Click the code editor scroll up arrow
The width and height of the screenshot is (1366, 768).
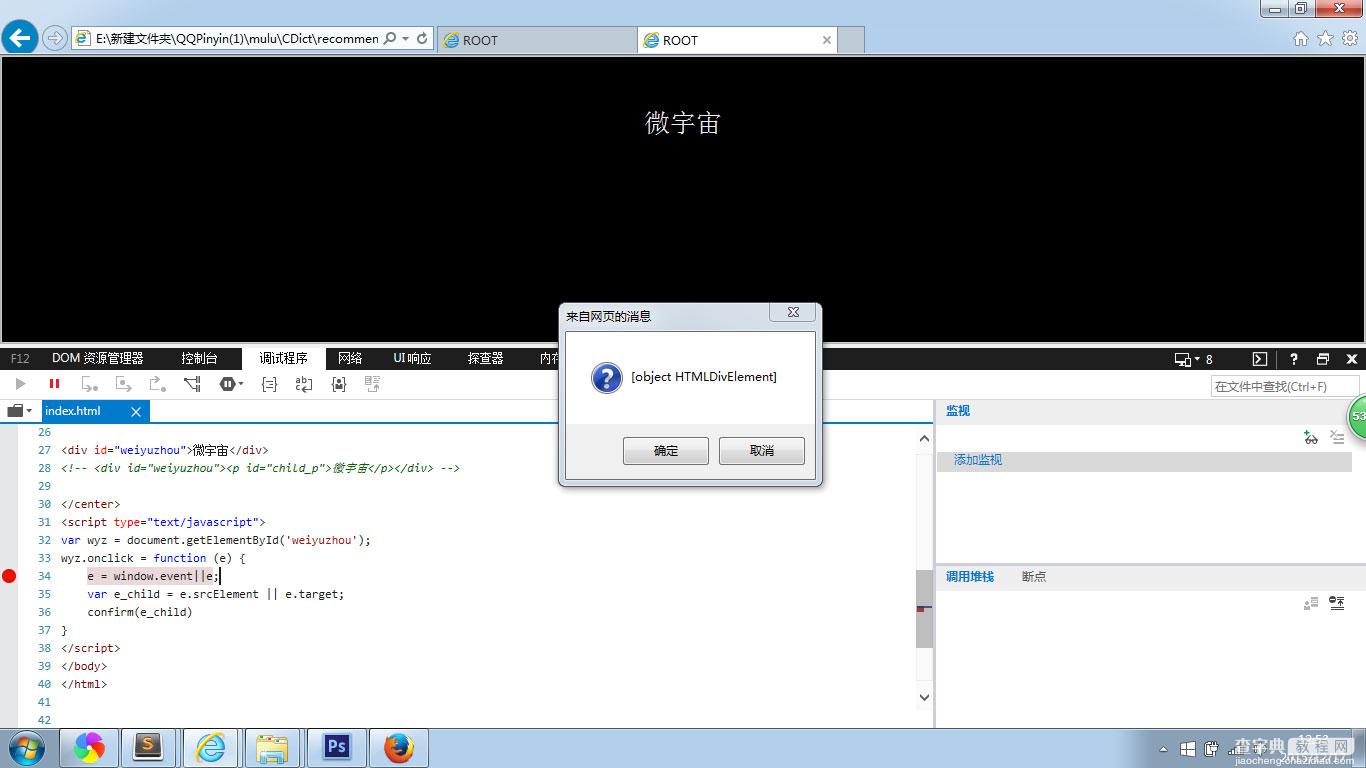(924, 438)
